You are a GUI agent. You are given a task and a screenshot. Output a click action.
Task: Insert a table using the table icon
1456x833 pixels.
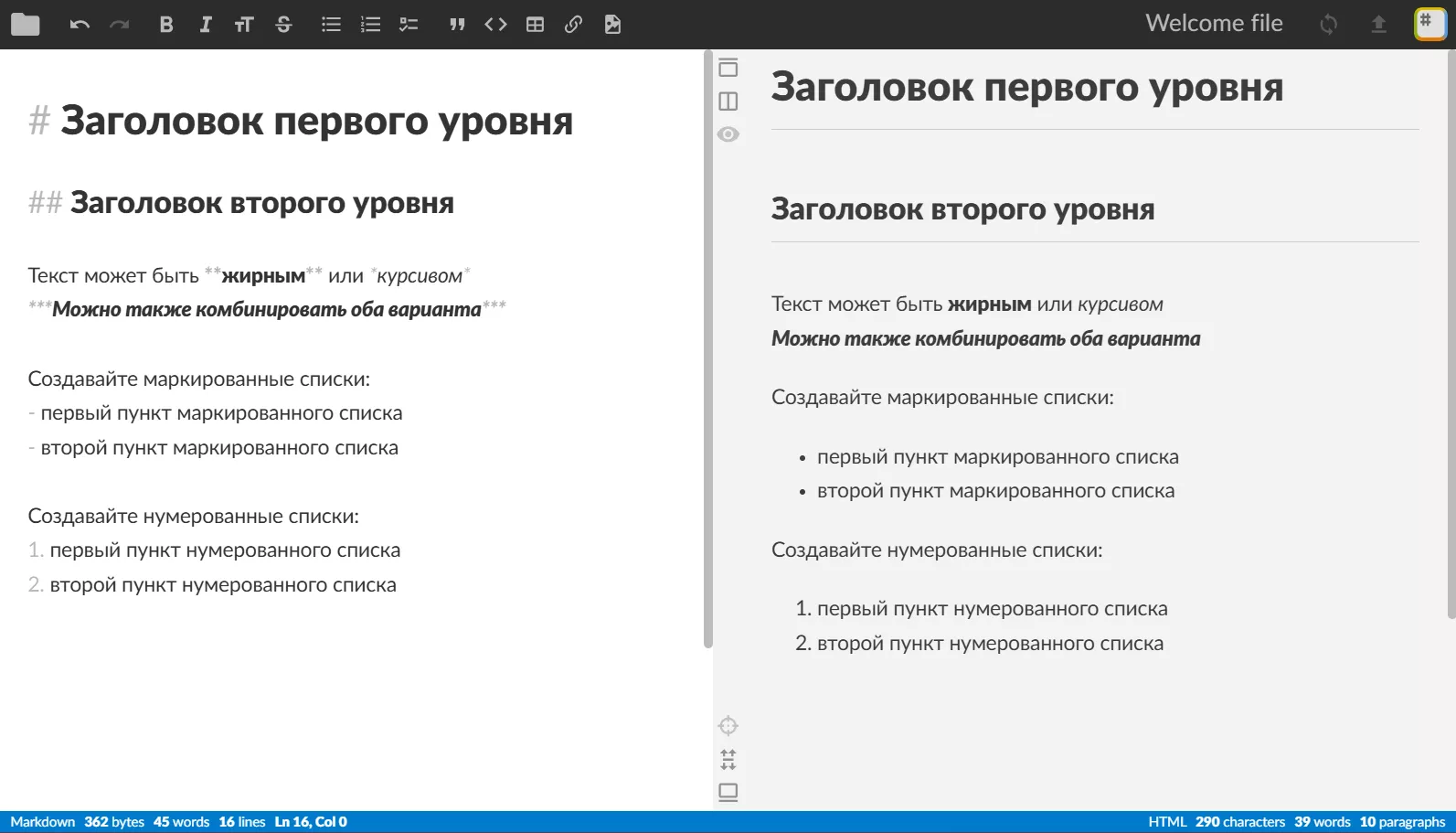[535, 25]
